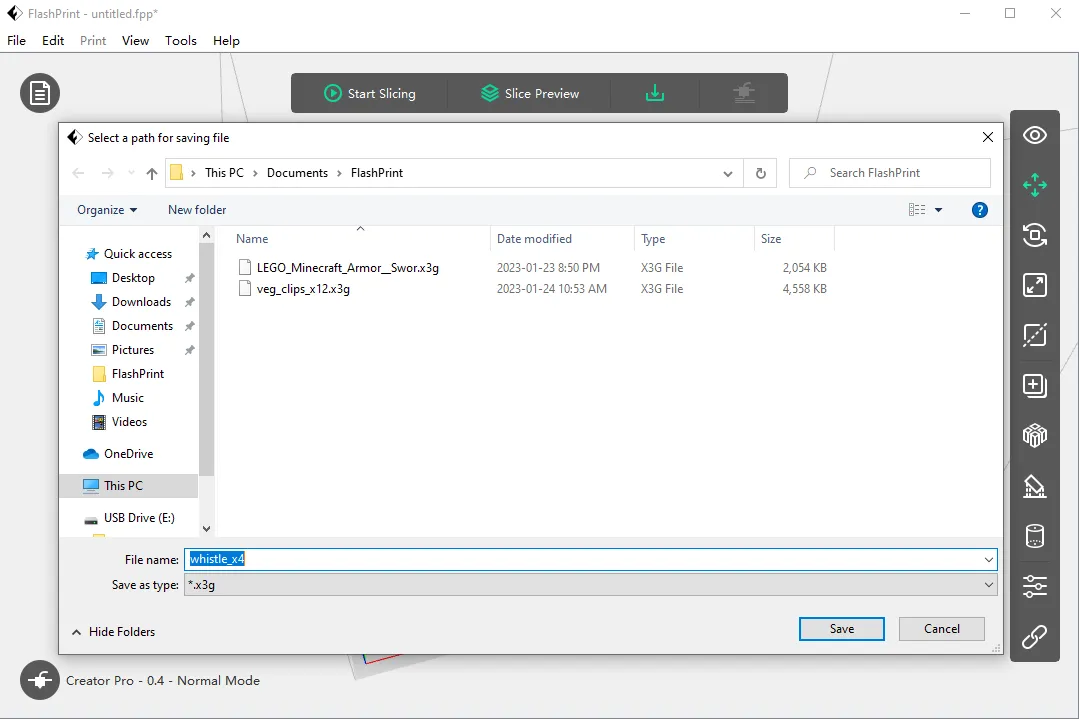Create a New folder
The image size is (1079, 719).
pos(197,210)
